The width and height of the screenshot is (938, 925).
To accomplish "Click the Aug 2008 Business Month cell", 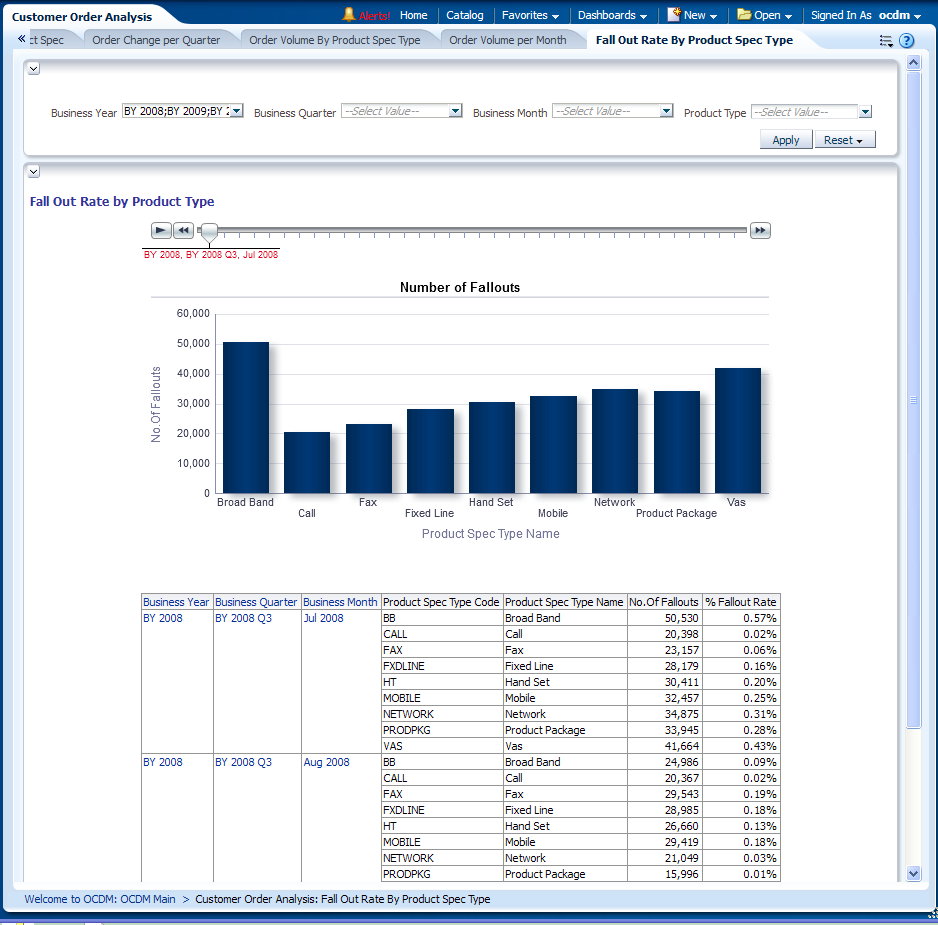I will pyautogui.click(x=326, y=762).
